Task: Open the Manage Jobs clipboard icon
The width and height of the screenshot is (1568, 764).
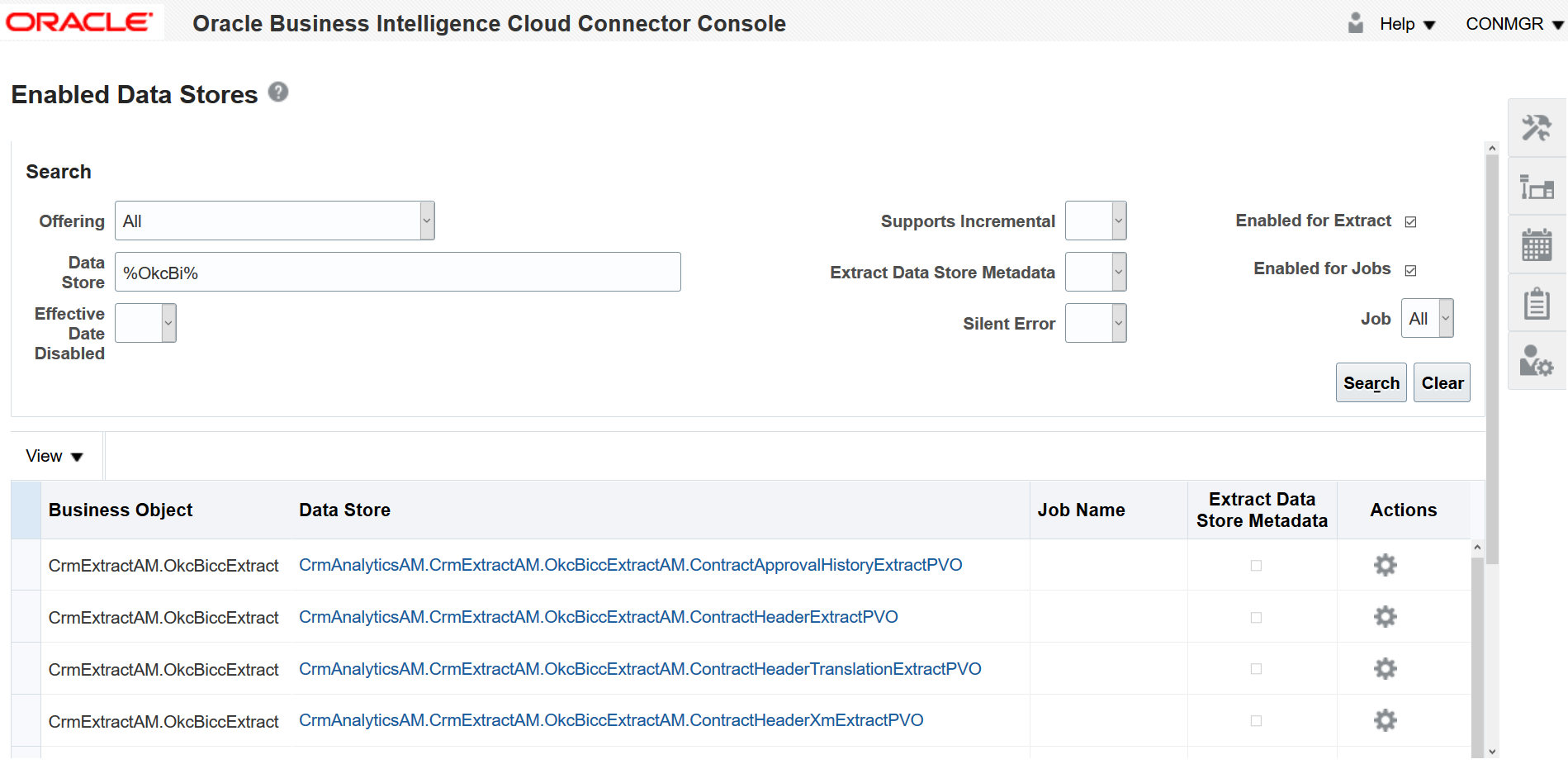Action: pyautogui.click(x=1537, y=303)
